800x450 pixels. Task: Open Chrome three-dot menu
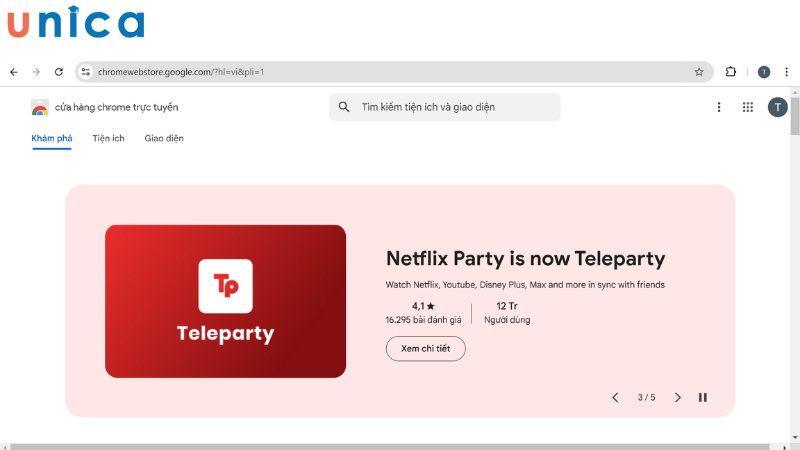(786, 72)
